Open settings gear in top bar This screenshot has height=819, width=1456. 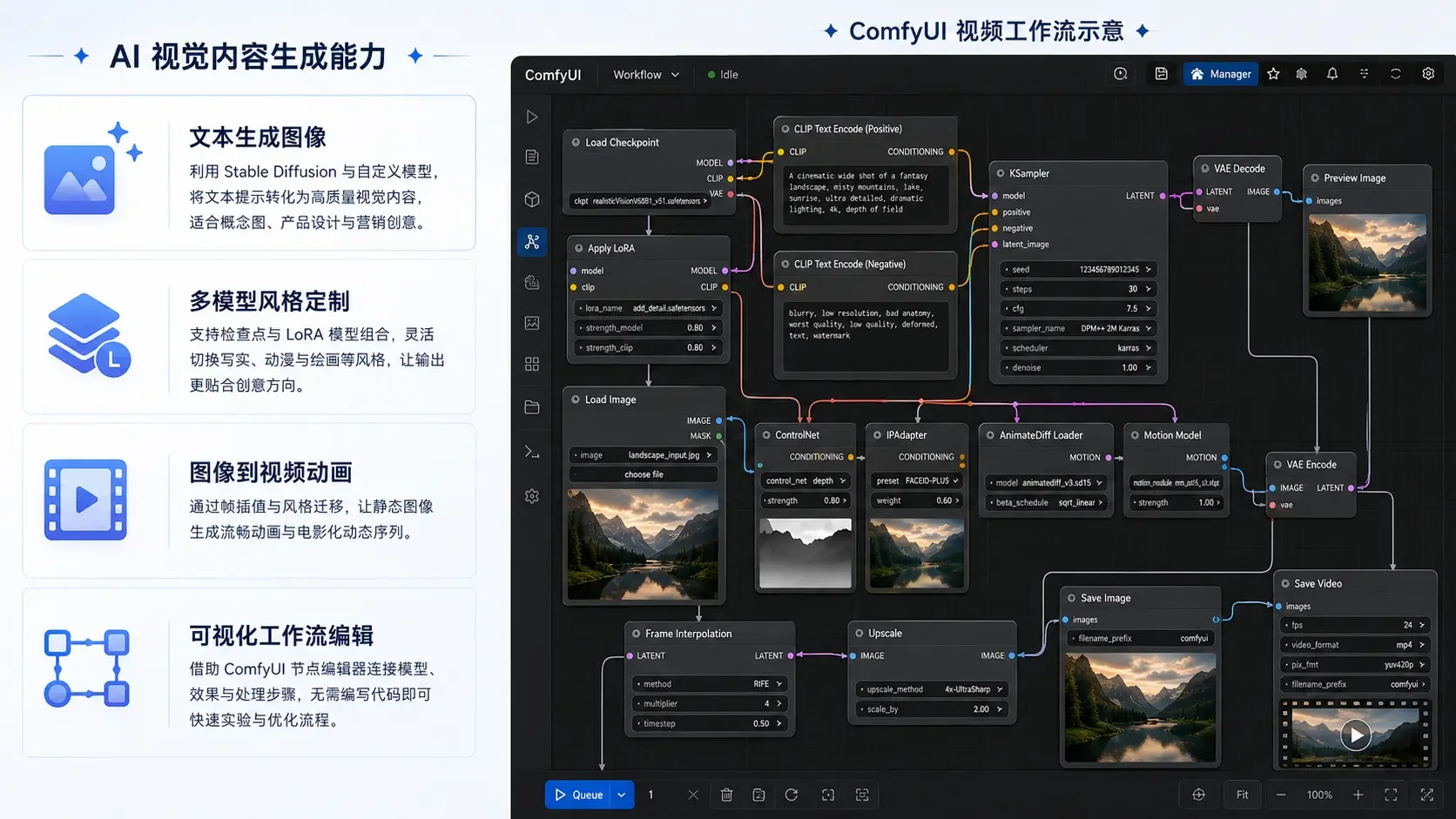pos(1428,74)
